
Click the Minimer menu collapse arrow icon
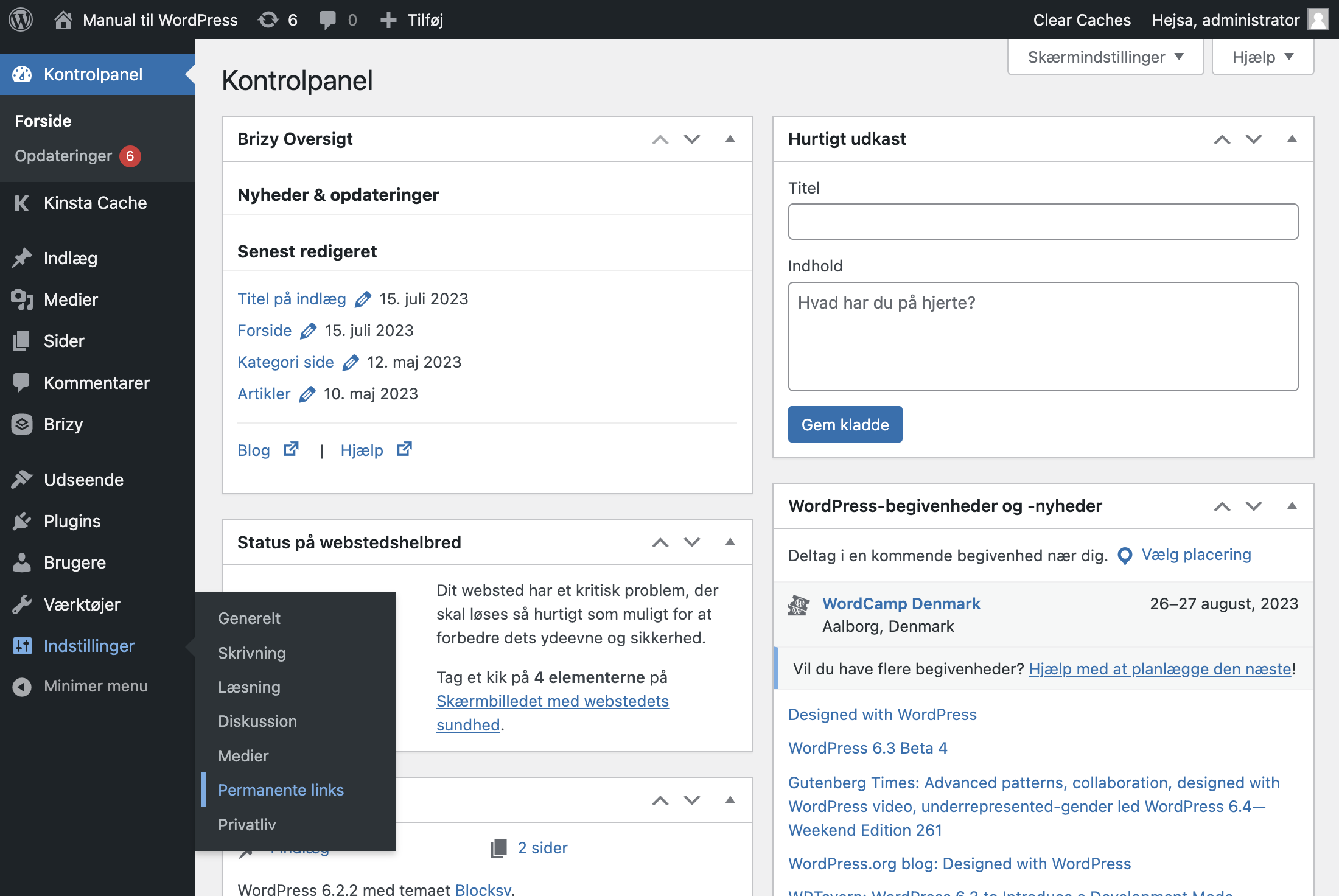coord(22,687)
